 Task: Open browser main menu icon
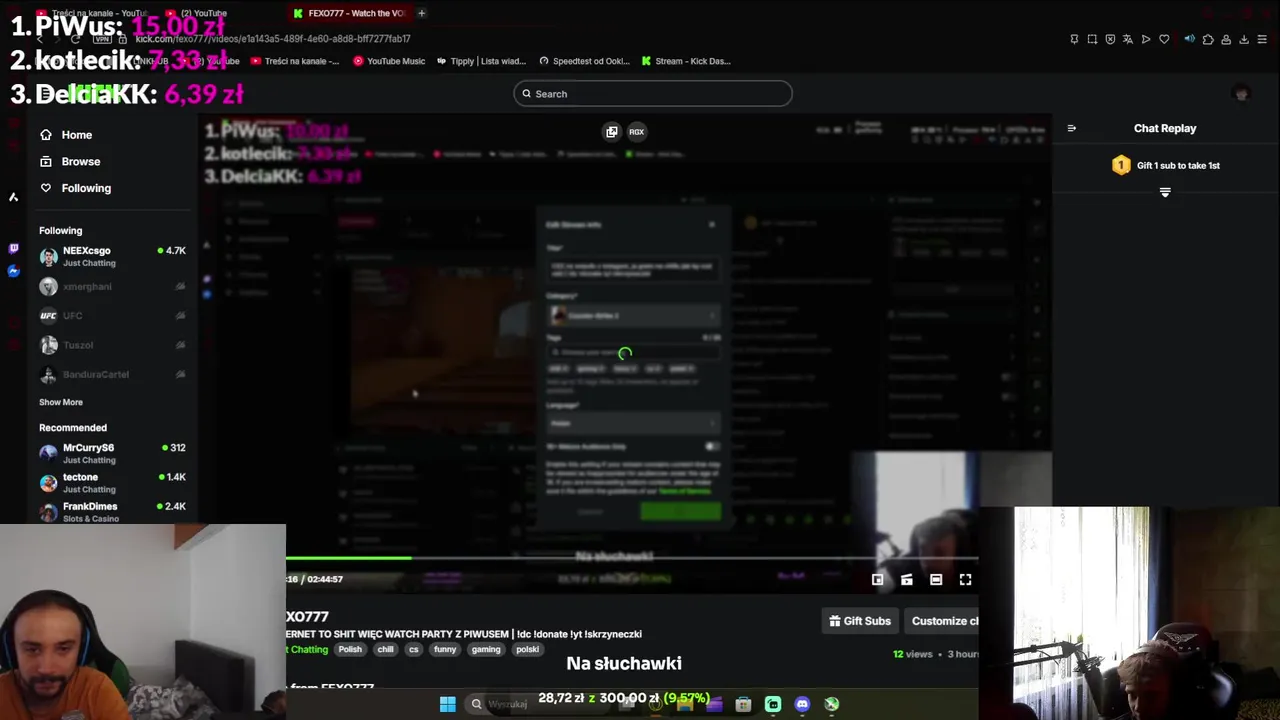(1262, 39)
